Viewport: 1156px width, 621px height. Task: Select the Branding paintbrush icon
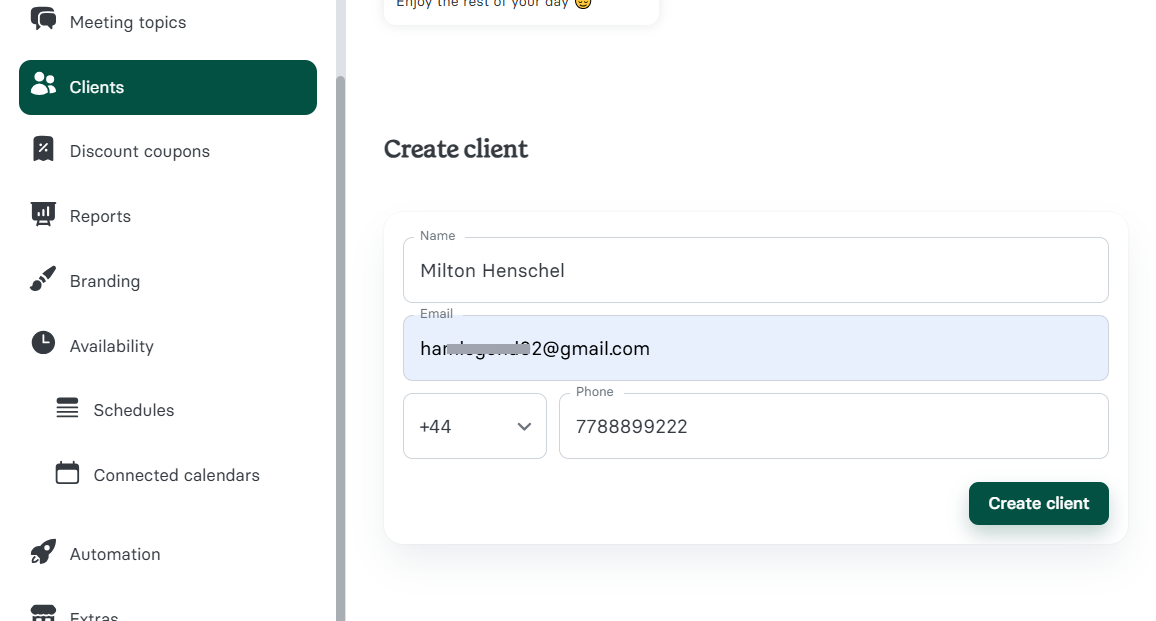(43, 280)
